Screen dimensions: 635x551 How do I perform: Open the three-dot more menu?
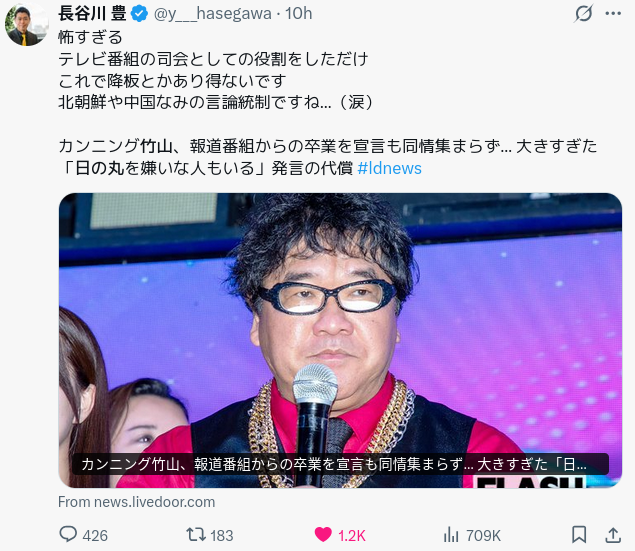613,13
